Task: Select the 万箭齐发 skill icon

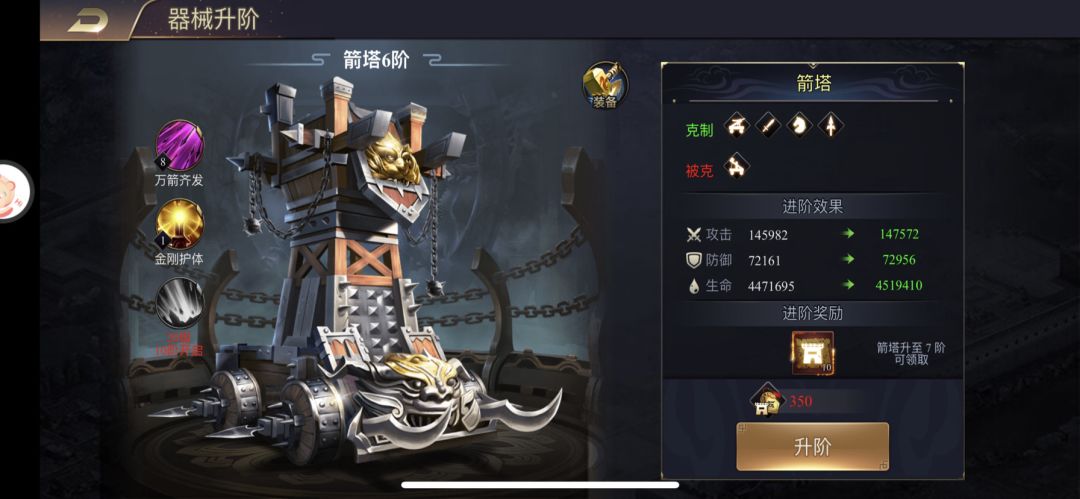Action: coord(179,146)
